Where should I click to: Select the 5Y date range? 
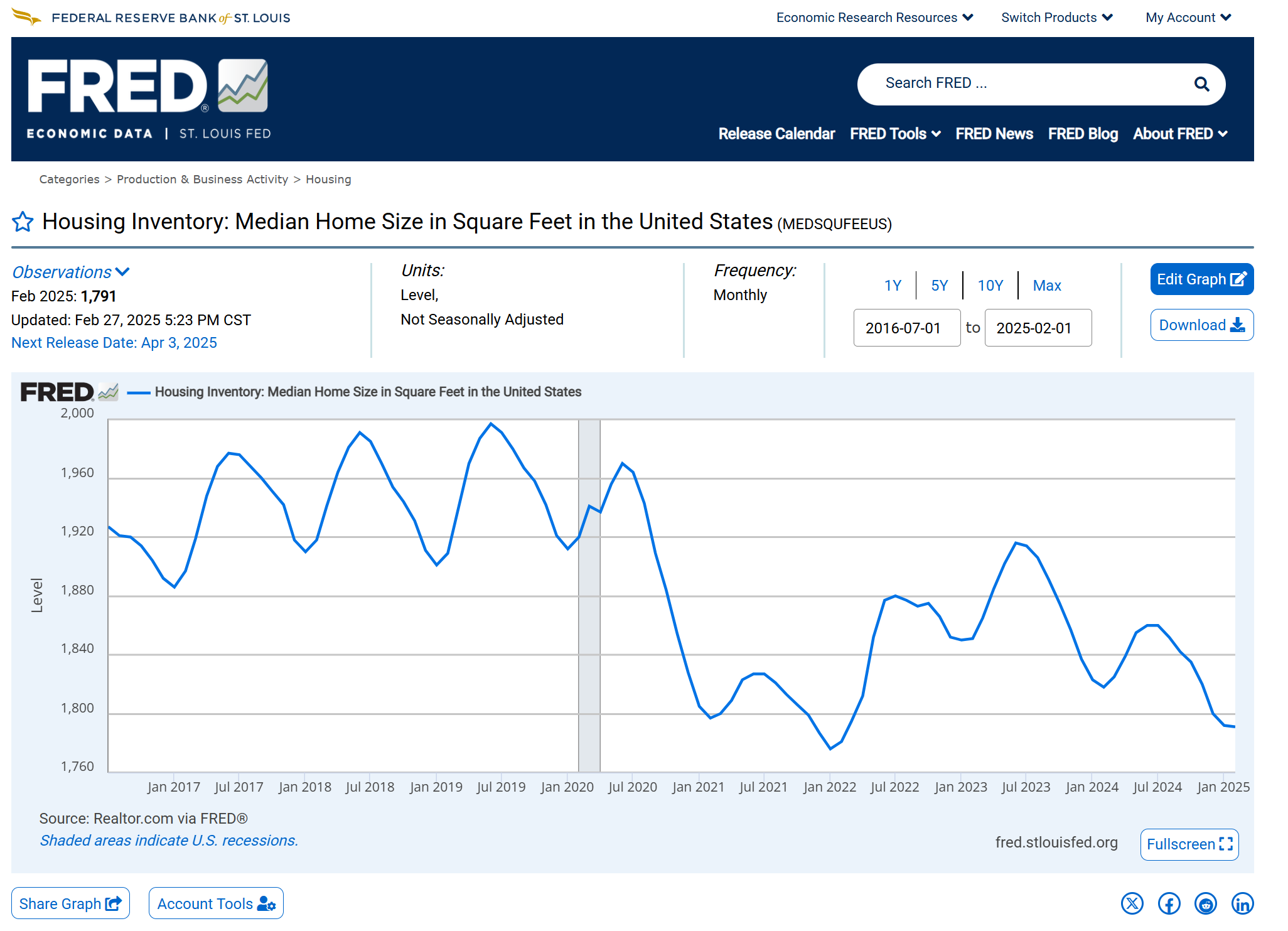[x=939, y=286]
